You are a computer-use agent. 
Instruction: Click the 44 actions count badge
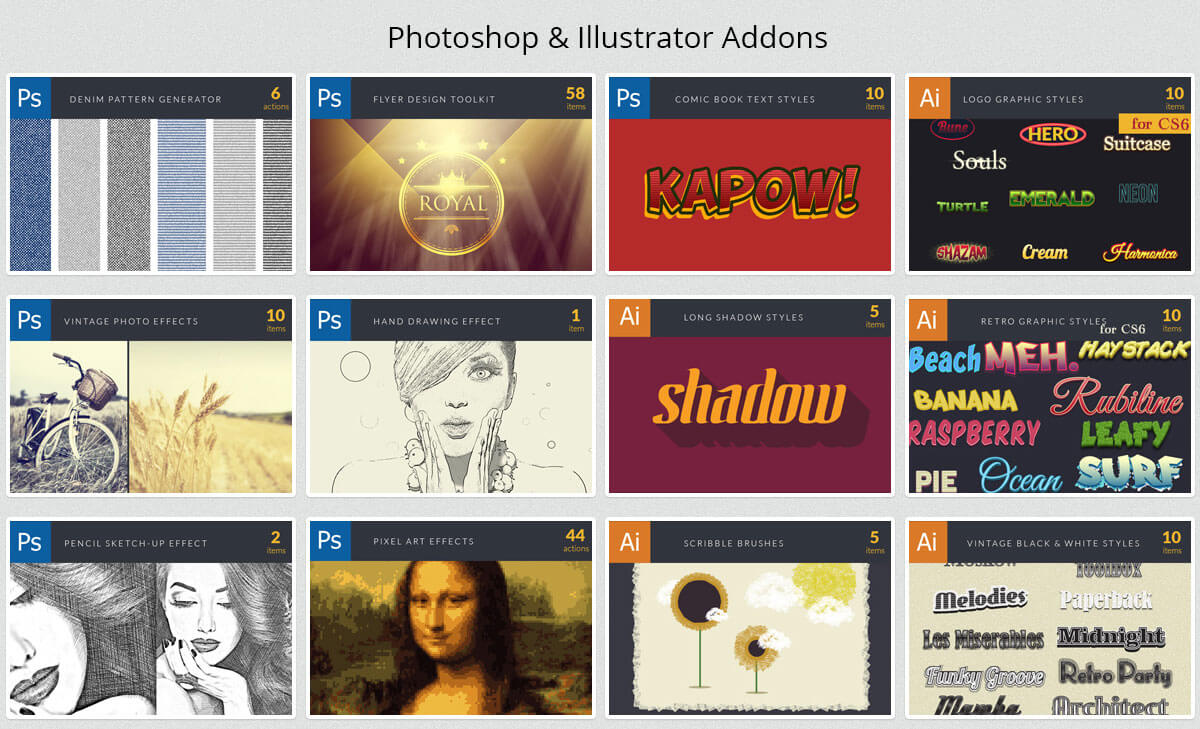576,540
